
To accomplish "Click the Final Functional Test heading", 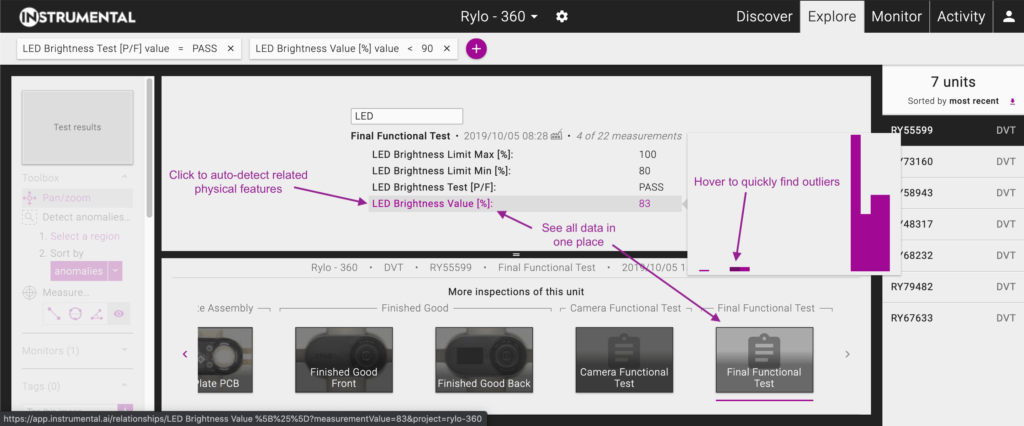I will 400,136.
